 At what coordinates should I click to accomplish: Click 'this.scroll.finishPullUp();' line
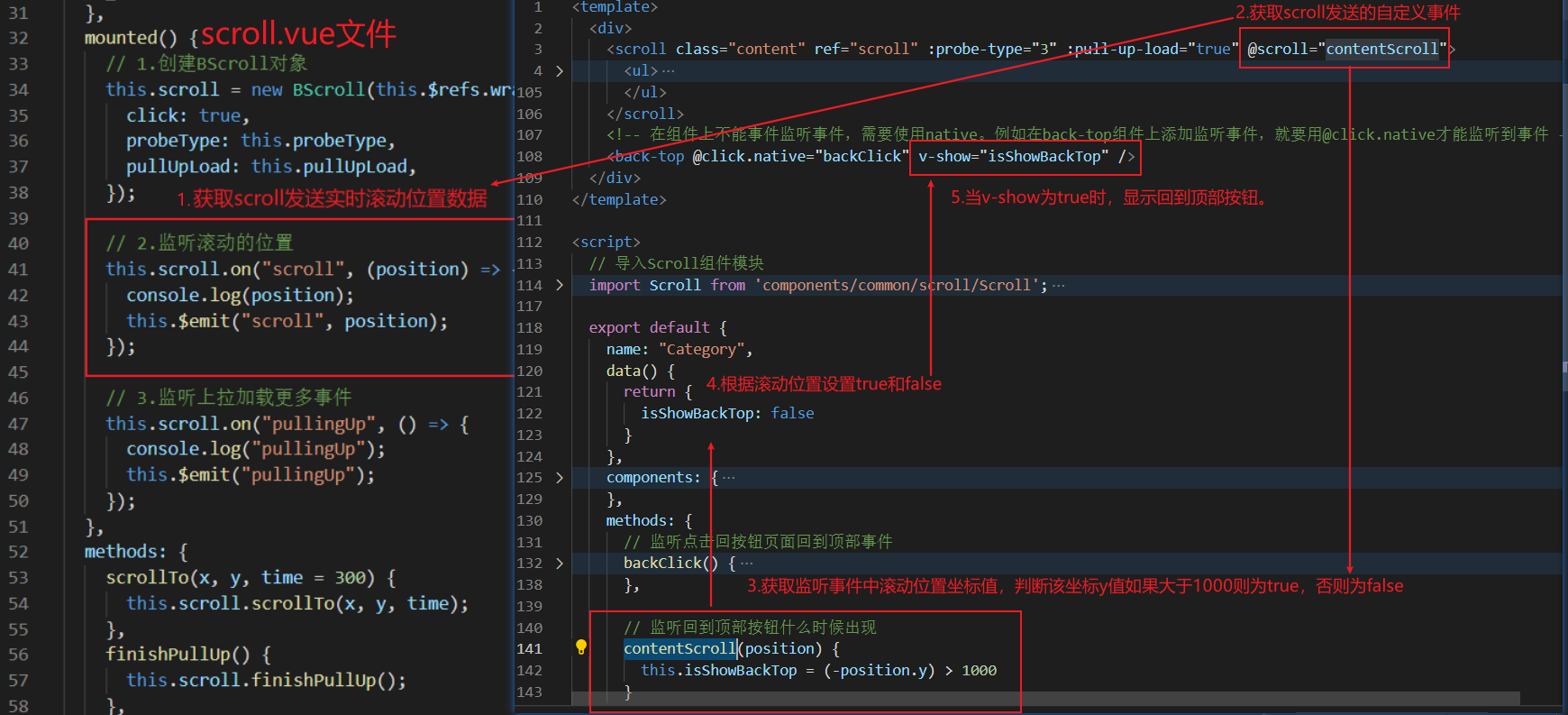(266, 681)
